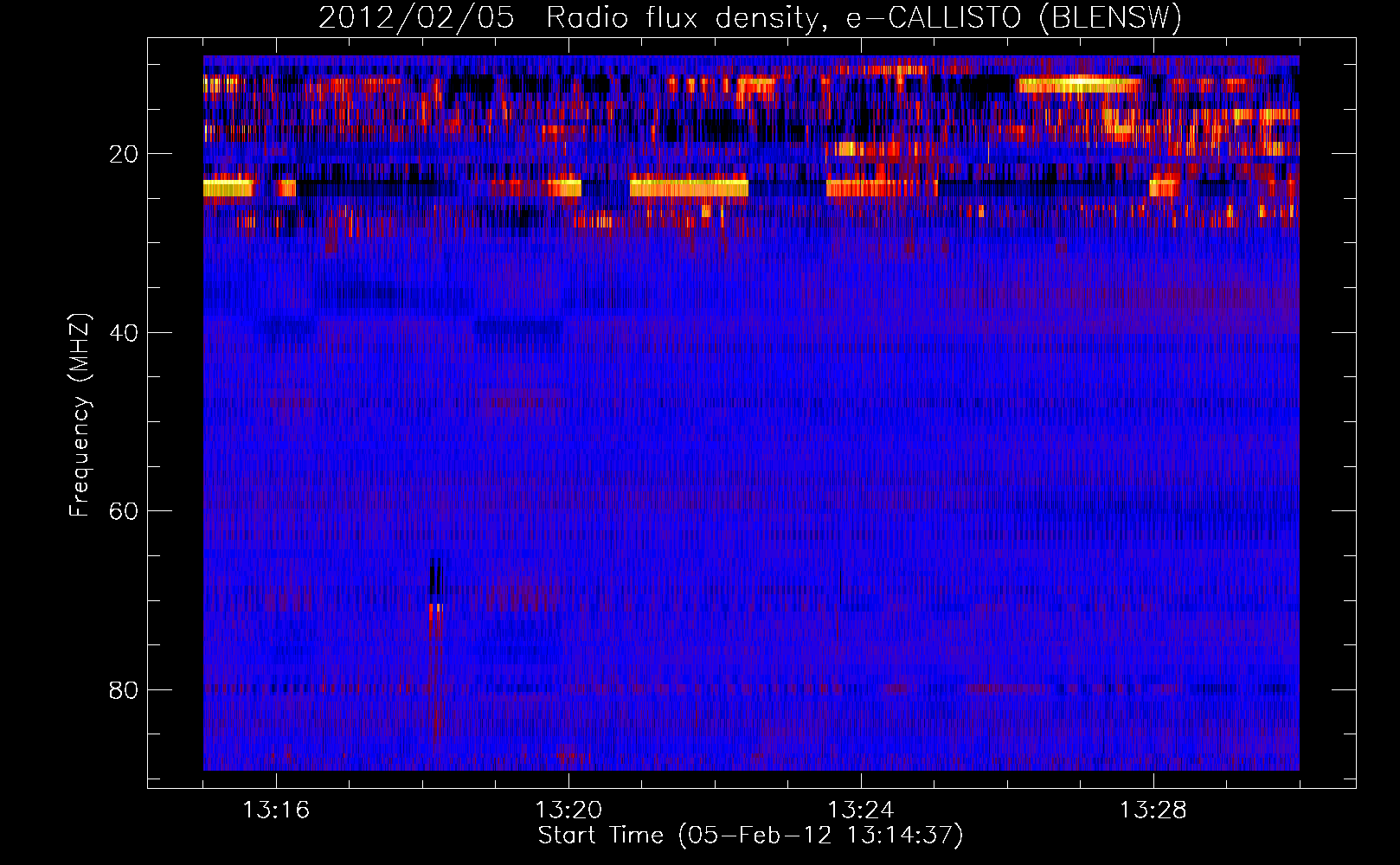Click the 13:16 time tick label
The image size is (1400, 865).
click(276, 810)
